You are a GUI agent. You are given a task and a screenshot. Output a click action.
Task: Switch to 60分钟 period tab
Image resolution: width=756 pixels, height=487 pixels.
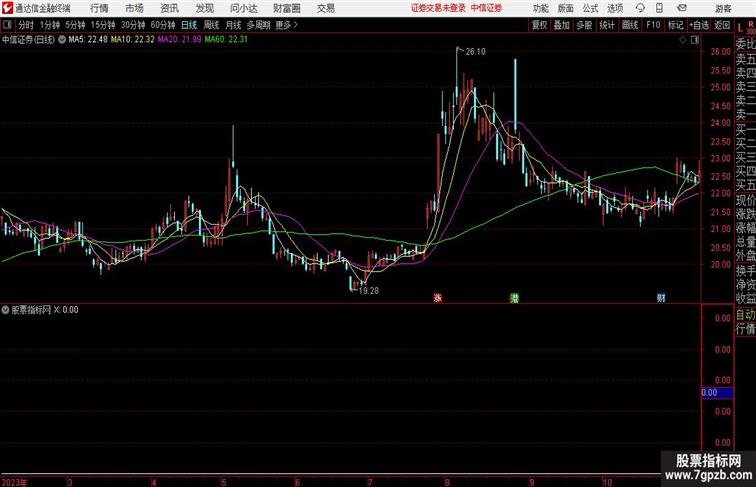point(163,25)
